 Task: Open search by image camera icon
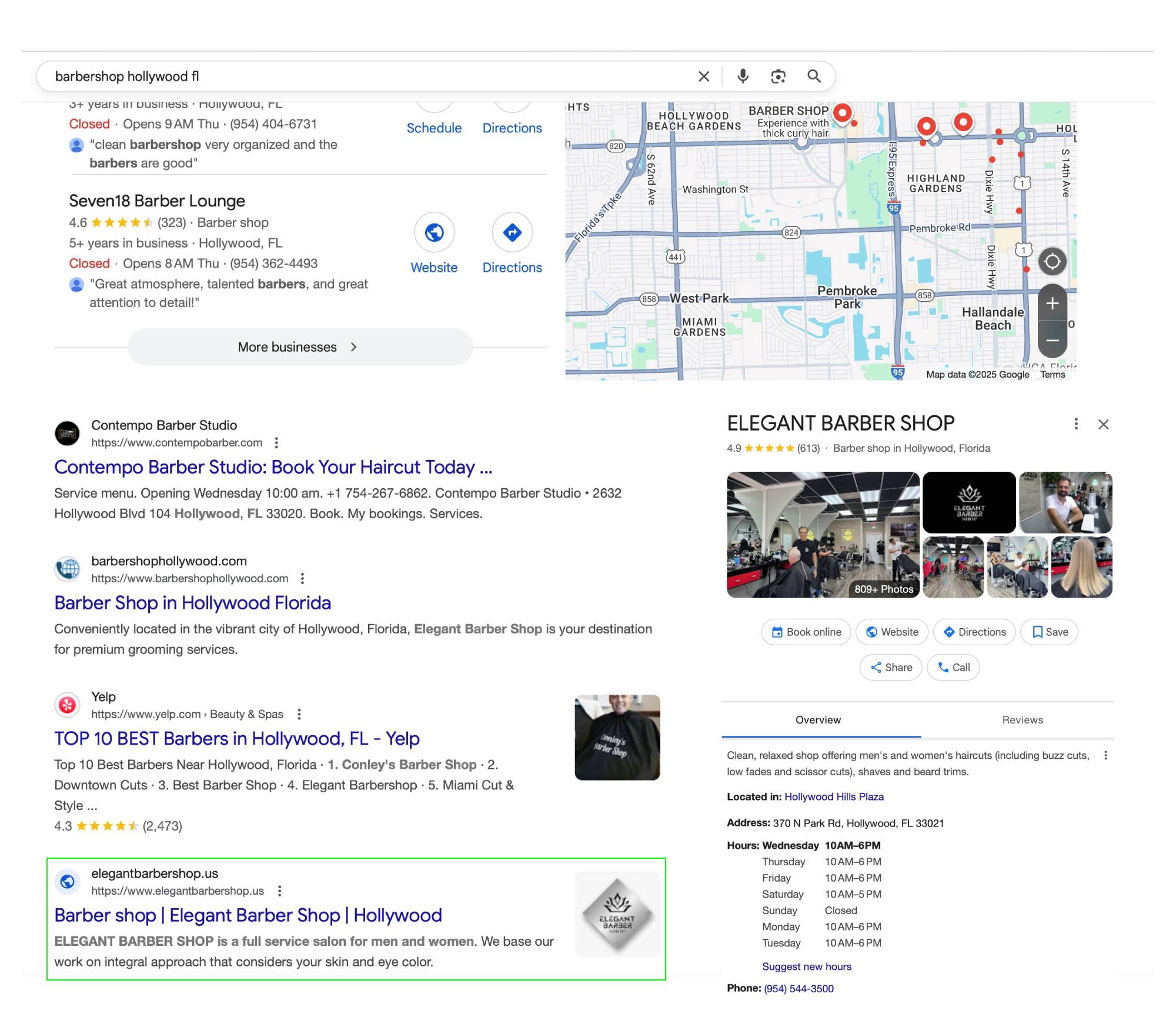[x=778, y=76]
